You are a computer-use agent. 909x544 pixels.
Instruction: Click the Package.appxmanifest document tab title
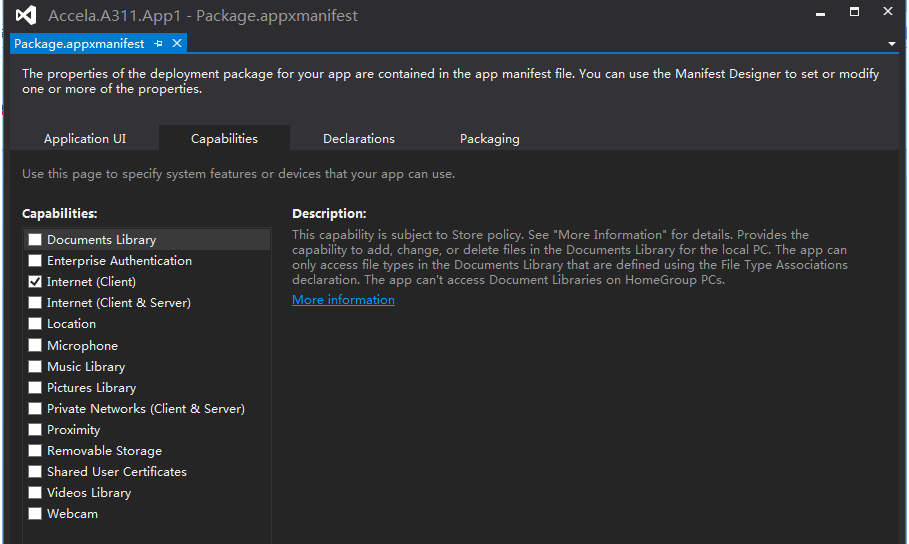pyautogui.click(x=79, y=44)
